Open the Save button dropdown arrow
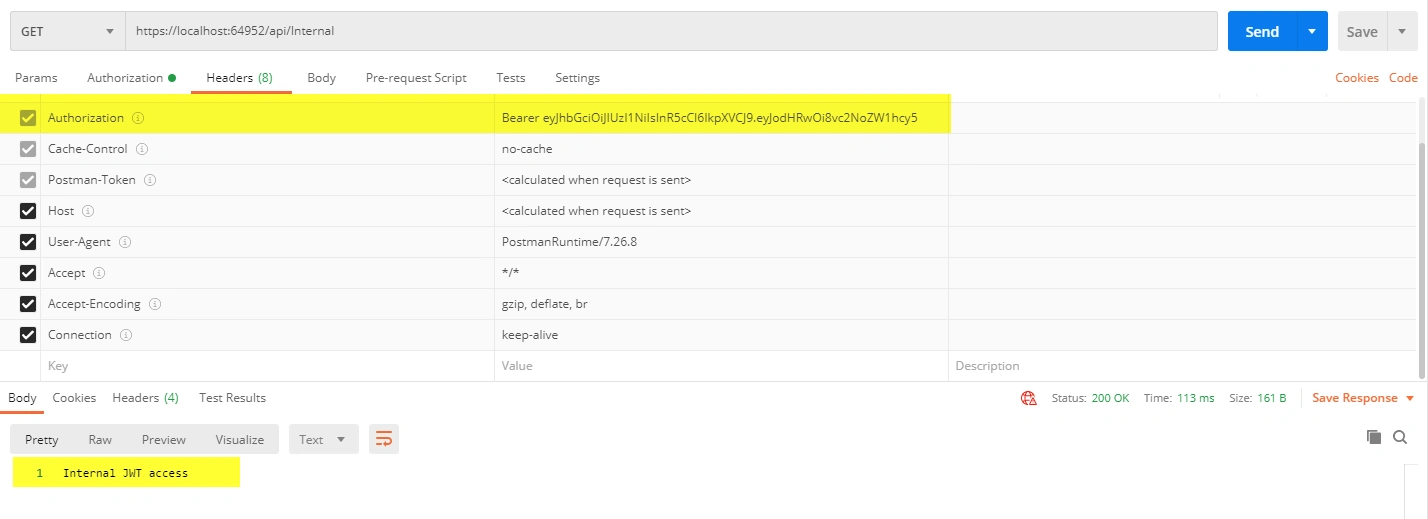The width and height of the screenshot is (1428, 519). coord(1401,31)
